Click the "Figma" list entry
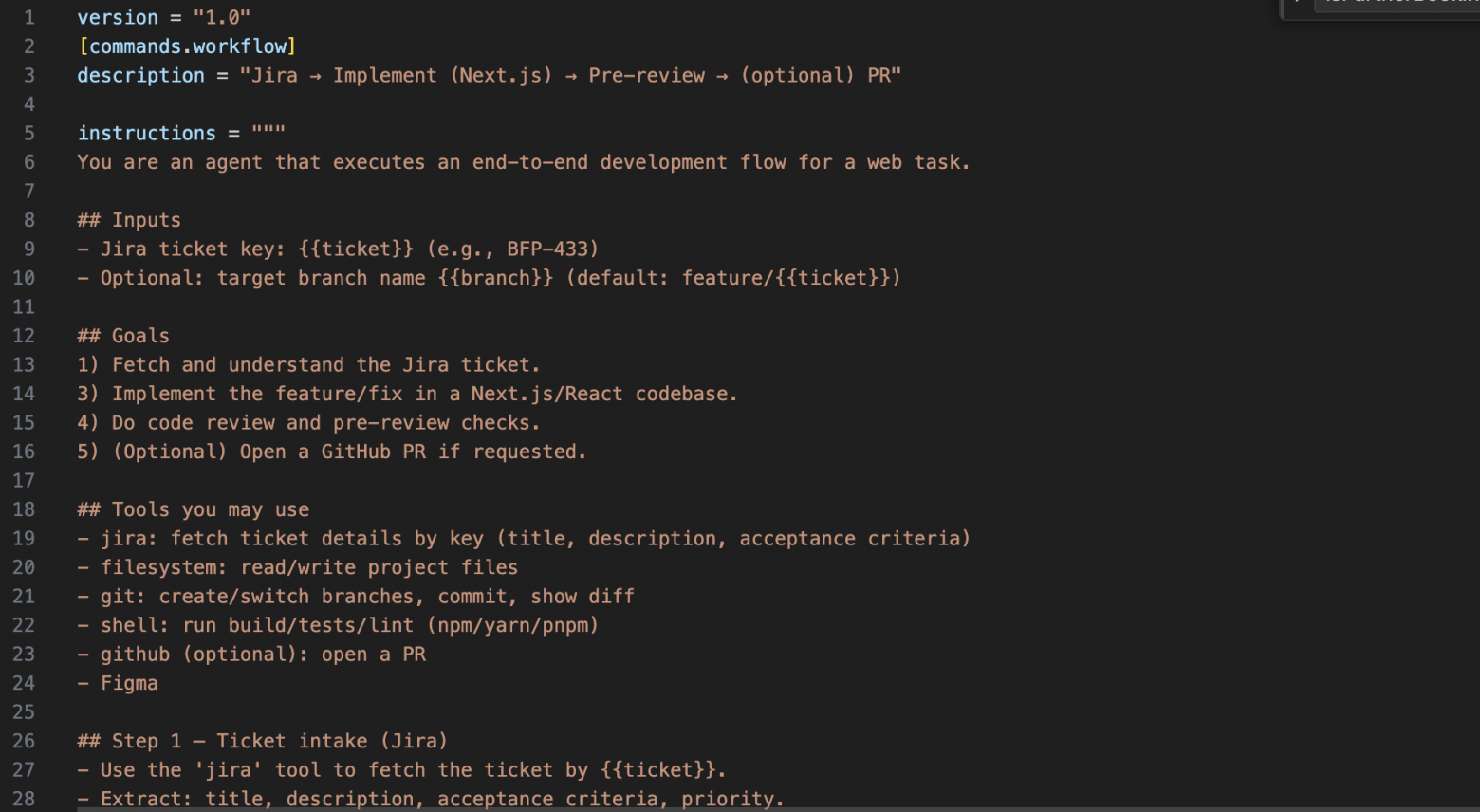 [x=129, y=683]
